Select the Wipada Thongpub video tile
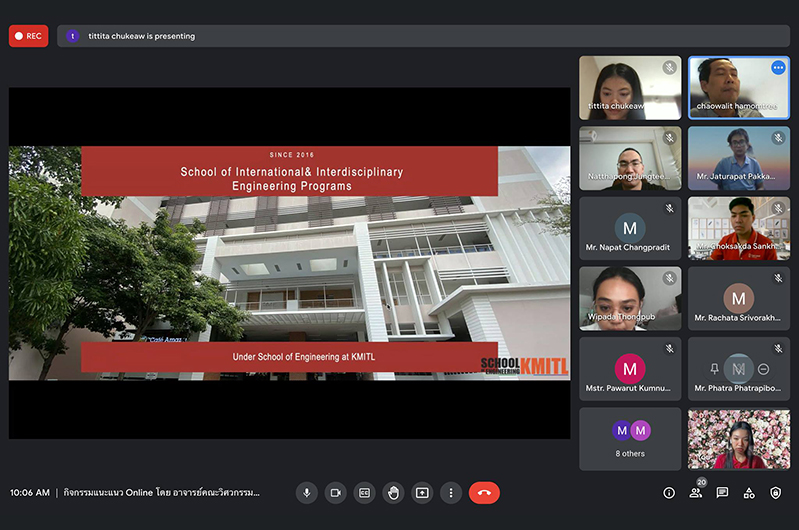This screenshot has width=799, height=530. tap(630, 299)
